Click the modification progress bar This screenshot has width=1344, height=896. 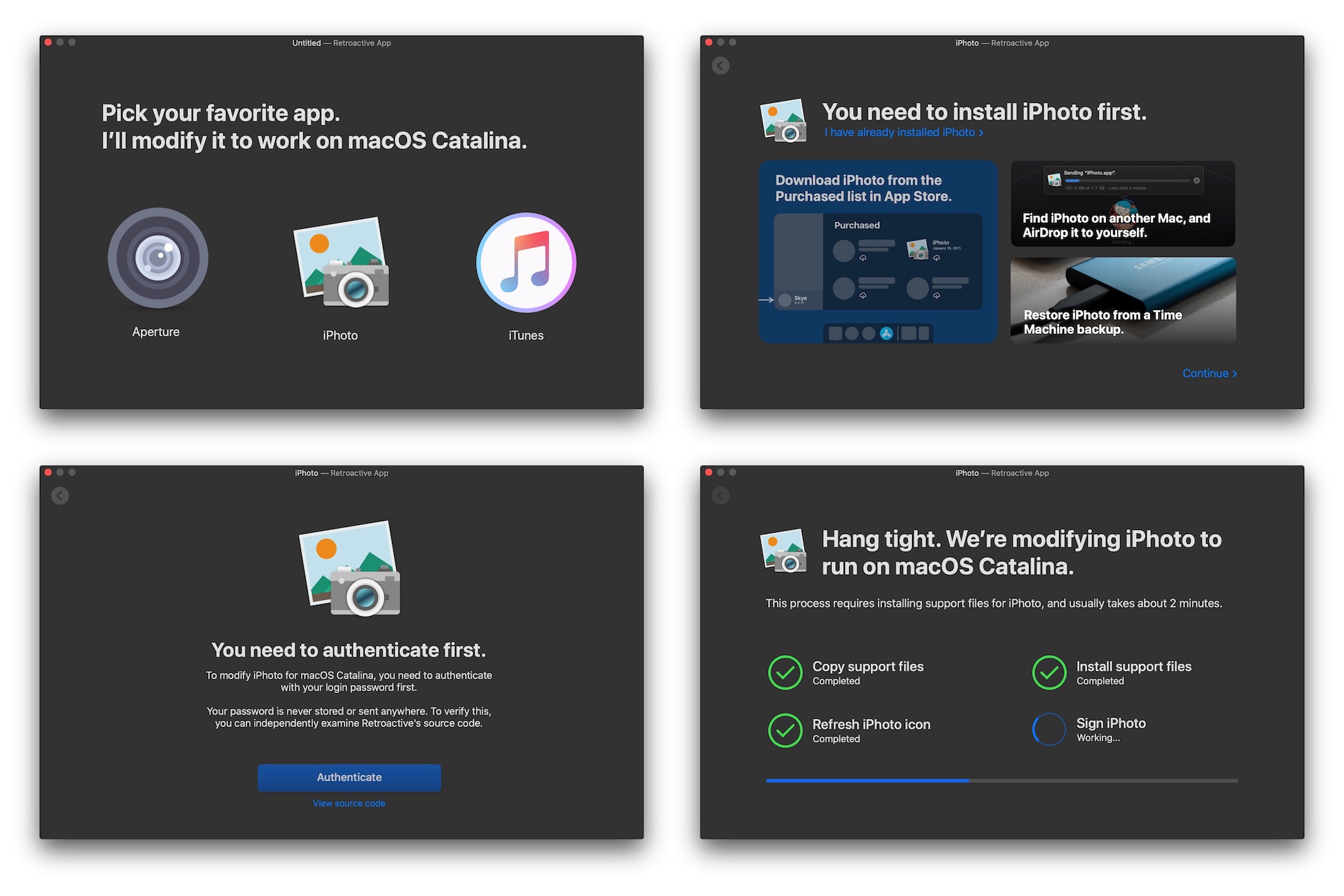(1002, 780)
